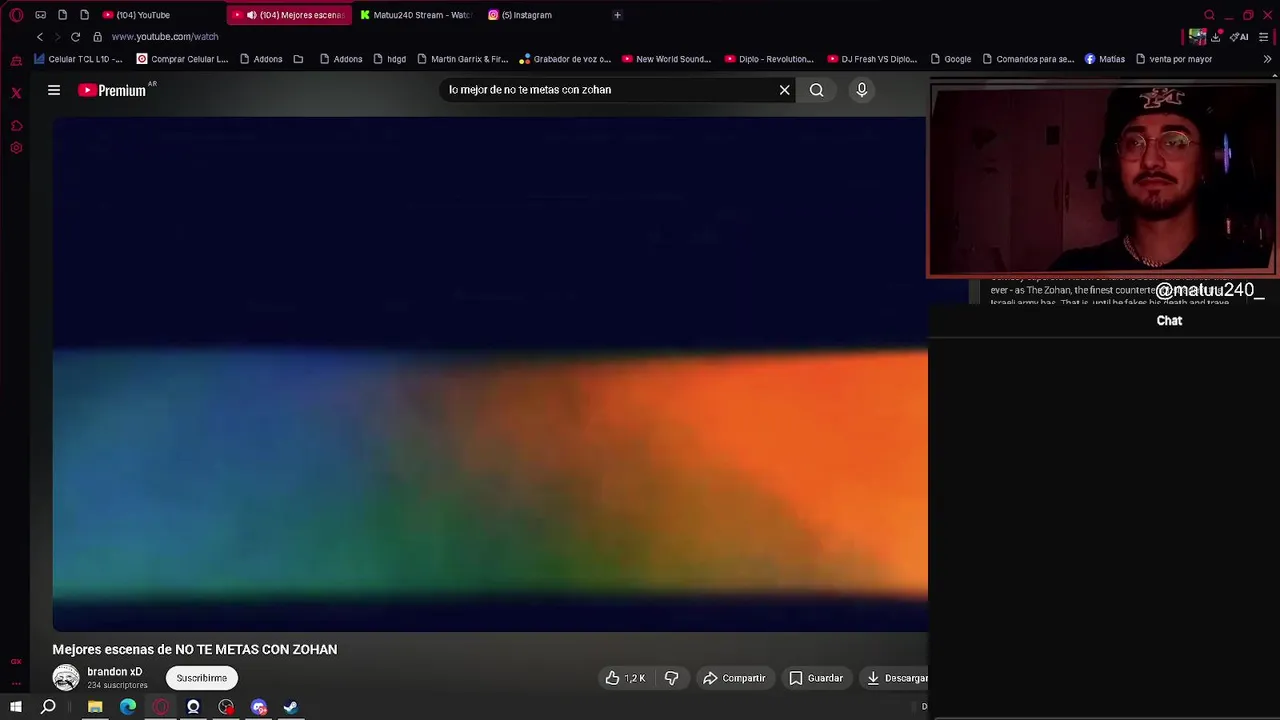This screenshot has width=1280, height=720.
Task: Open the 'Comandos para se...' bookmark
Action: coord(1028,59)
